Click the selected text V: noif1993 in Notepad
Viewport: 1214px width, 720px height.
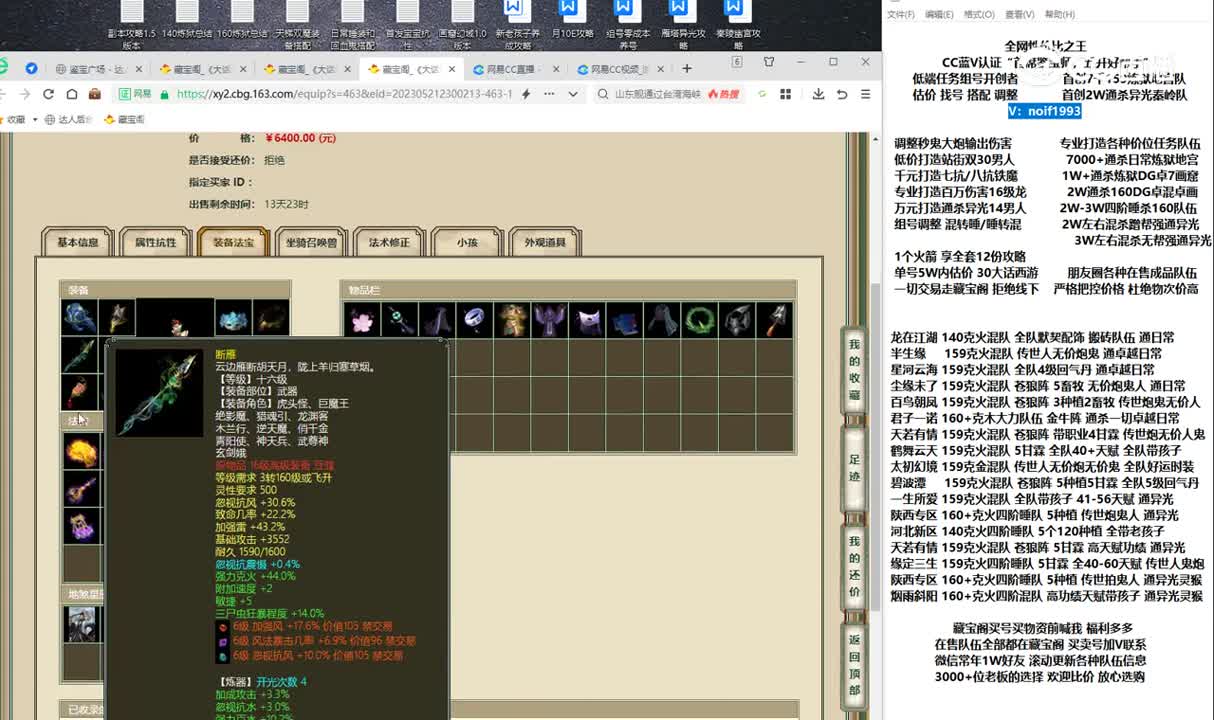[x=1044, y=112]
